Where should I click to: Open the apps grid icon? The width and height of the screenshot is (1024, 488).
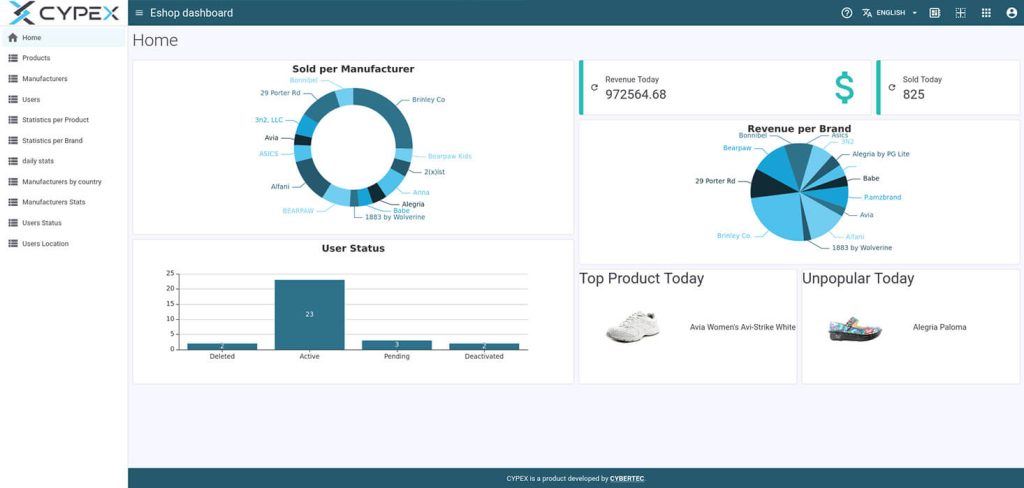coord(986,13)
